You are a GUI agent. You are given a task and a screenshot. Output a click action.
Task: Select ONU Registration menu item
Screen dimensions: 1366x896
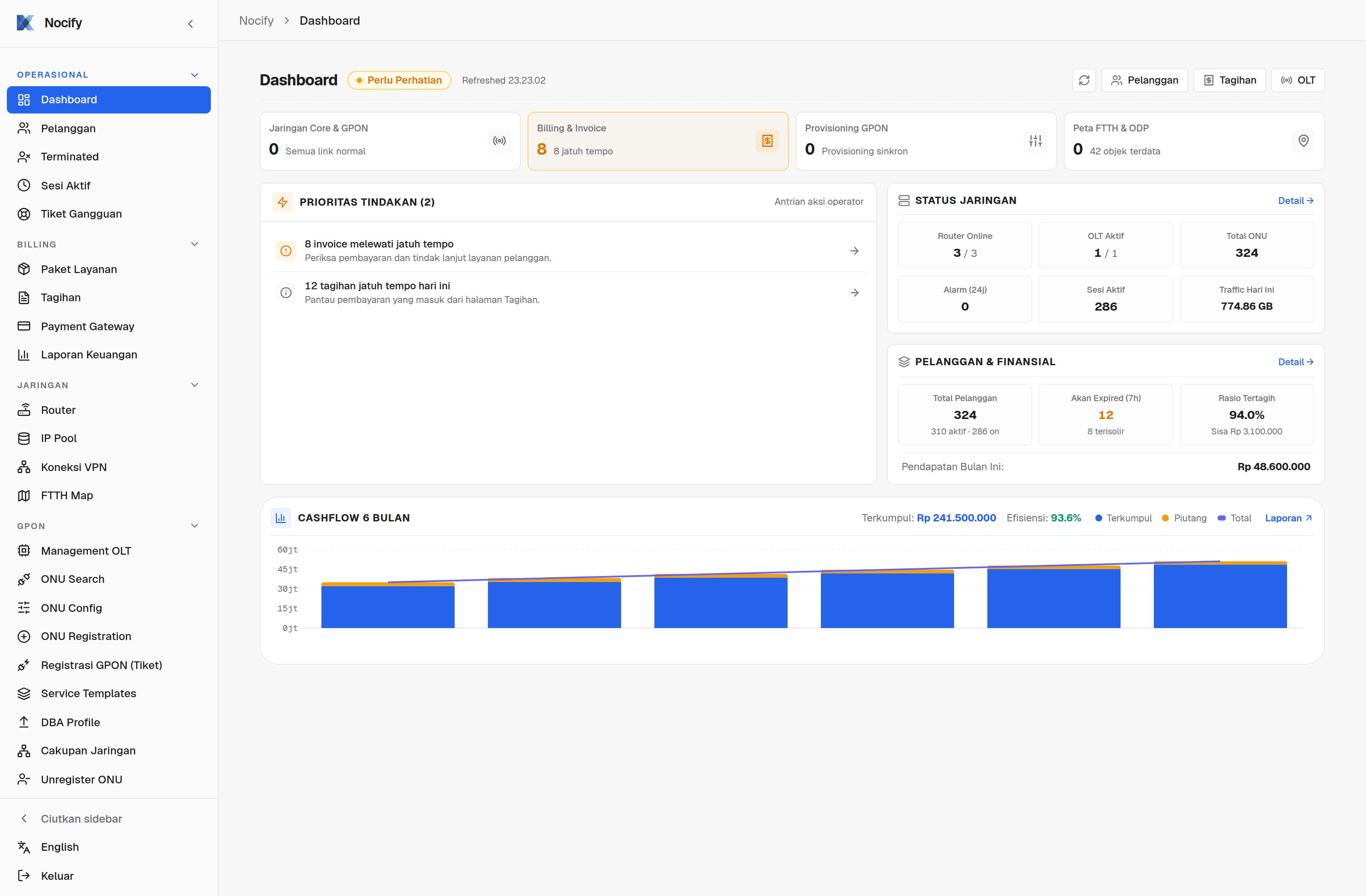(x=108, y=636)
